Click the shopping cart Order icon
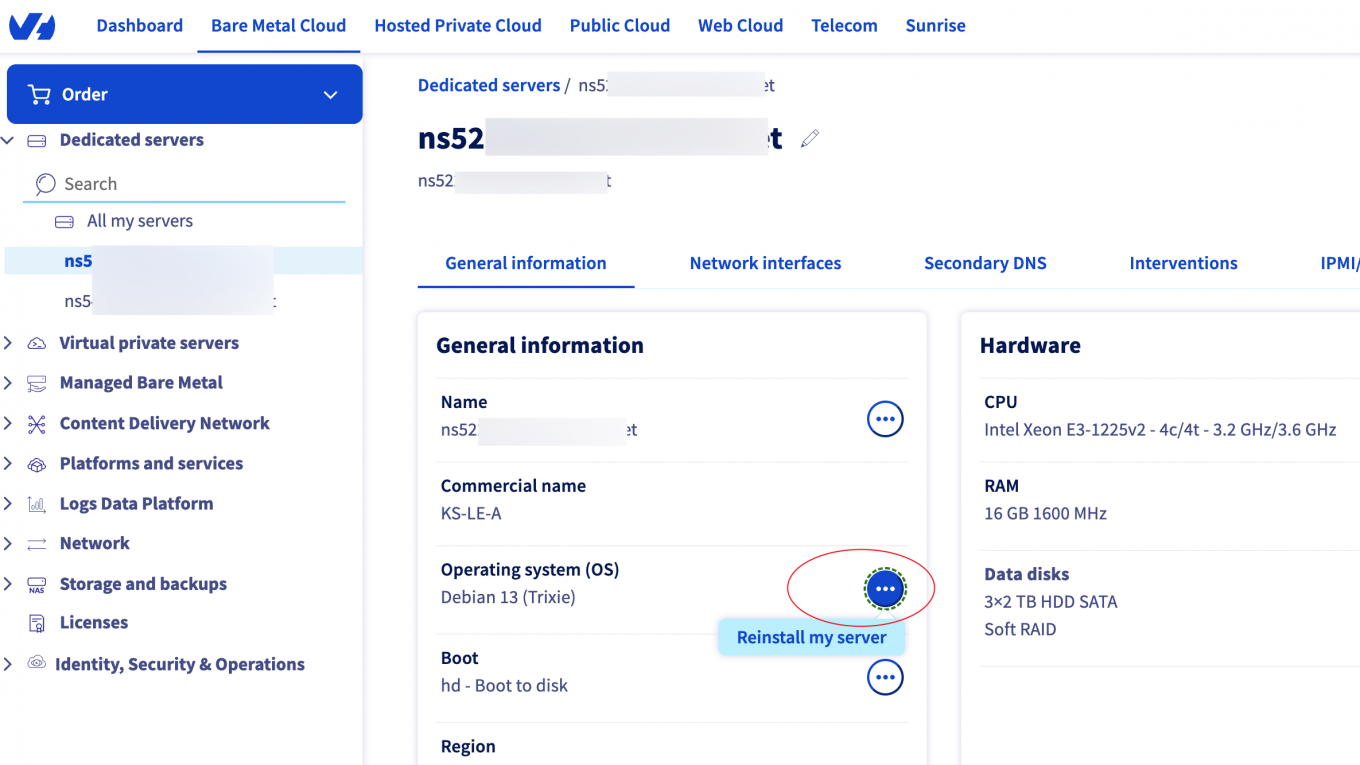 (x=40, y=95)
